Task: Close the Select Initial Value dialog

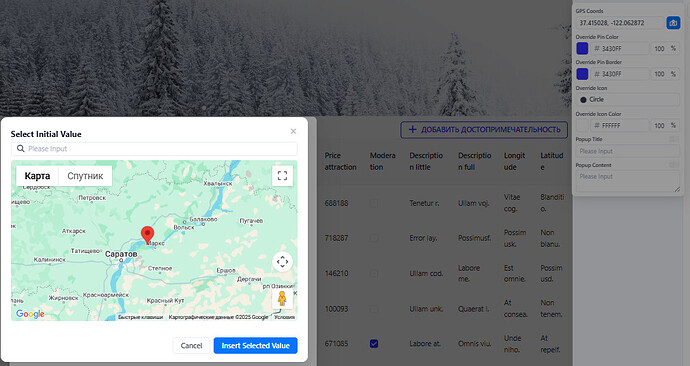Action: click(x=293, y=131)
